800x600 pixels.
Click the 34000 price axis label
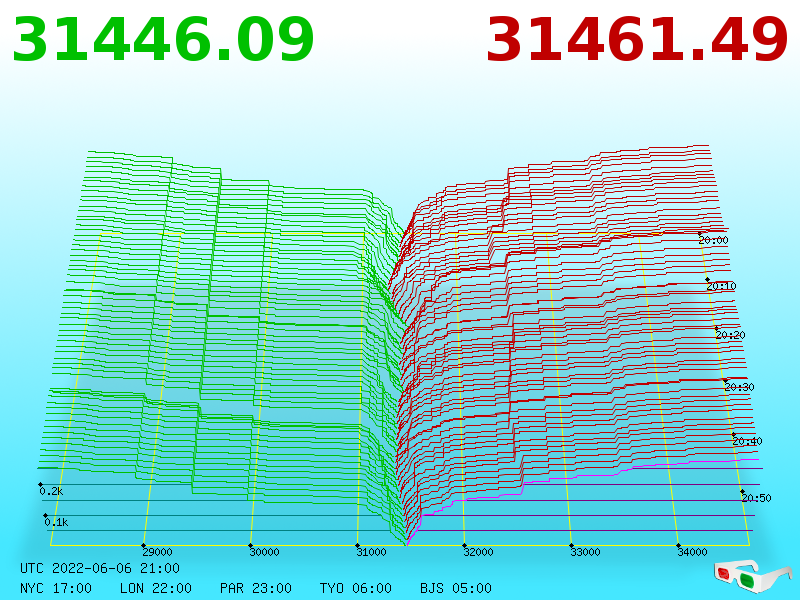coord(692,552)
